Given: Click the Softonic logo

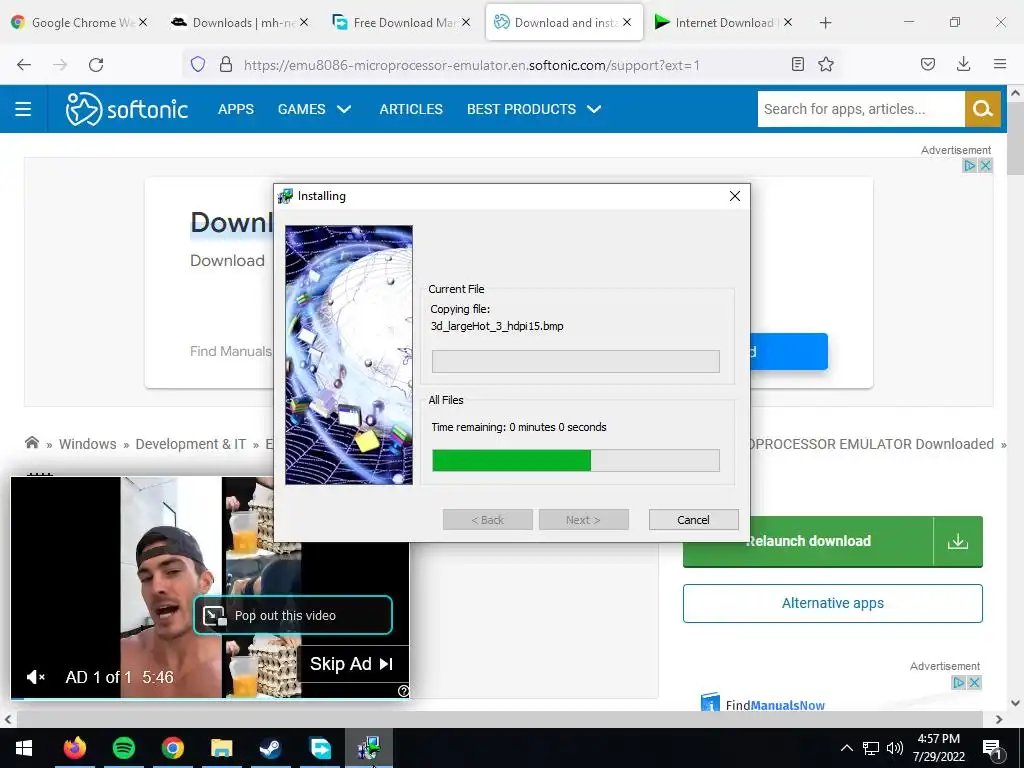Looking at the screenshot, I should click(127, 109).
